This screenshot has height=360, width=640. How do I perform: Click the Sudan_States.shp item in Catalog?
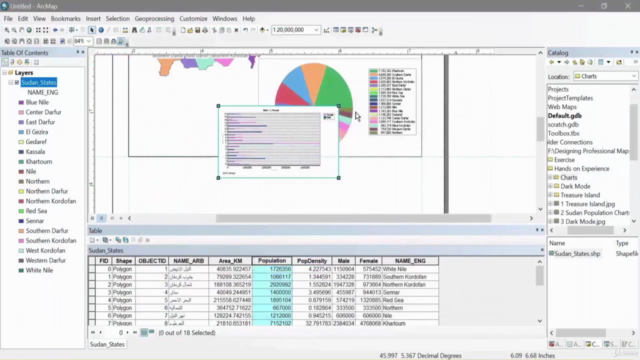pos(577,253)
